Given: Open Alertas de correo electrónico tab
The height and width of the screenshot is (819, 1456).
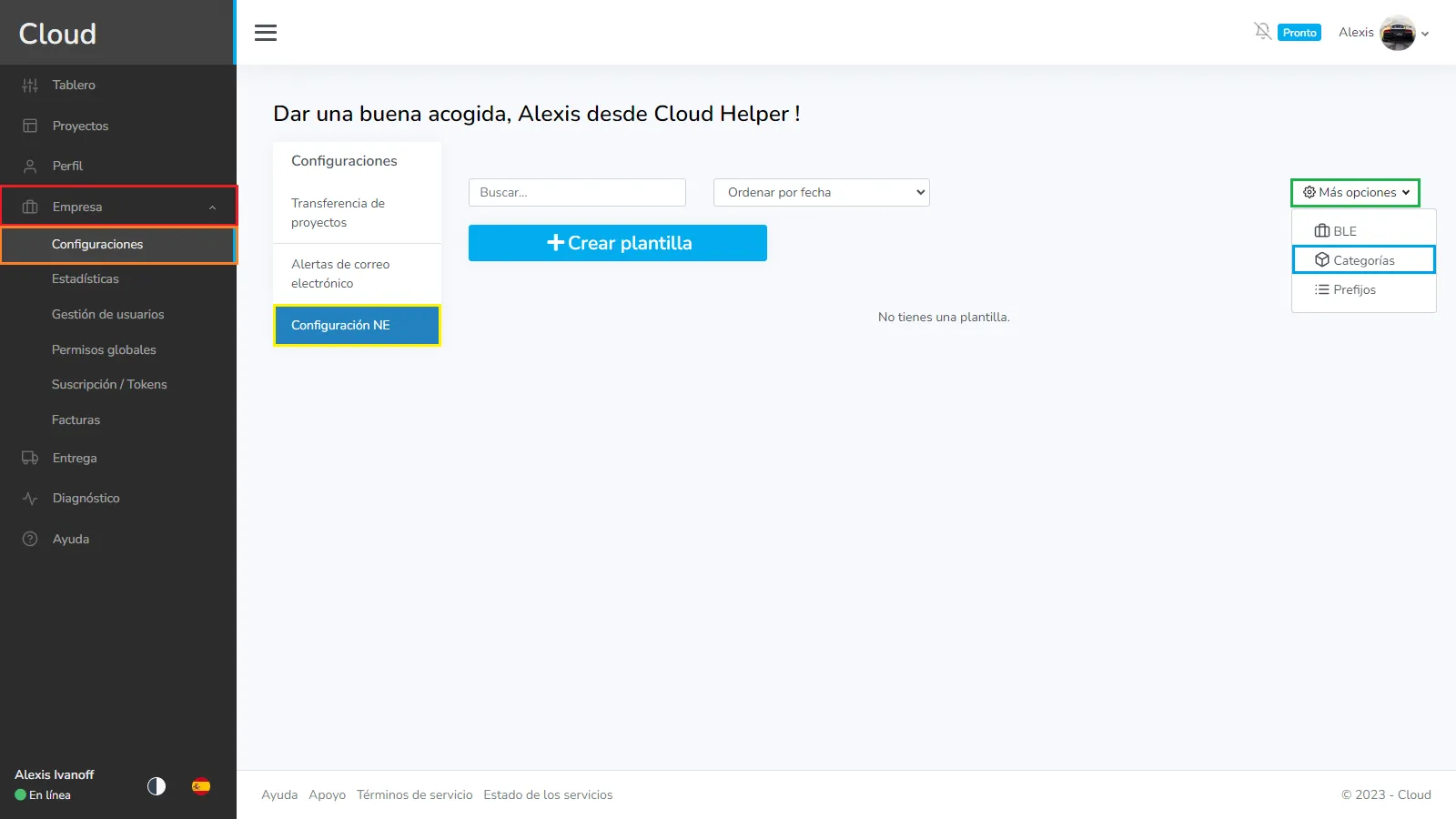Looking at the screenshot, I should (x=340, y=274).
